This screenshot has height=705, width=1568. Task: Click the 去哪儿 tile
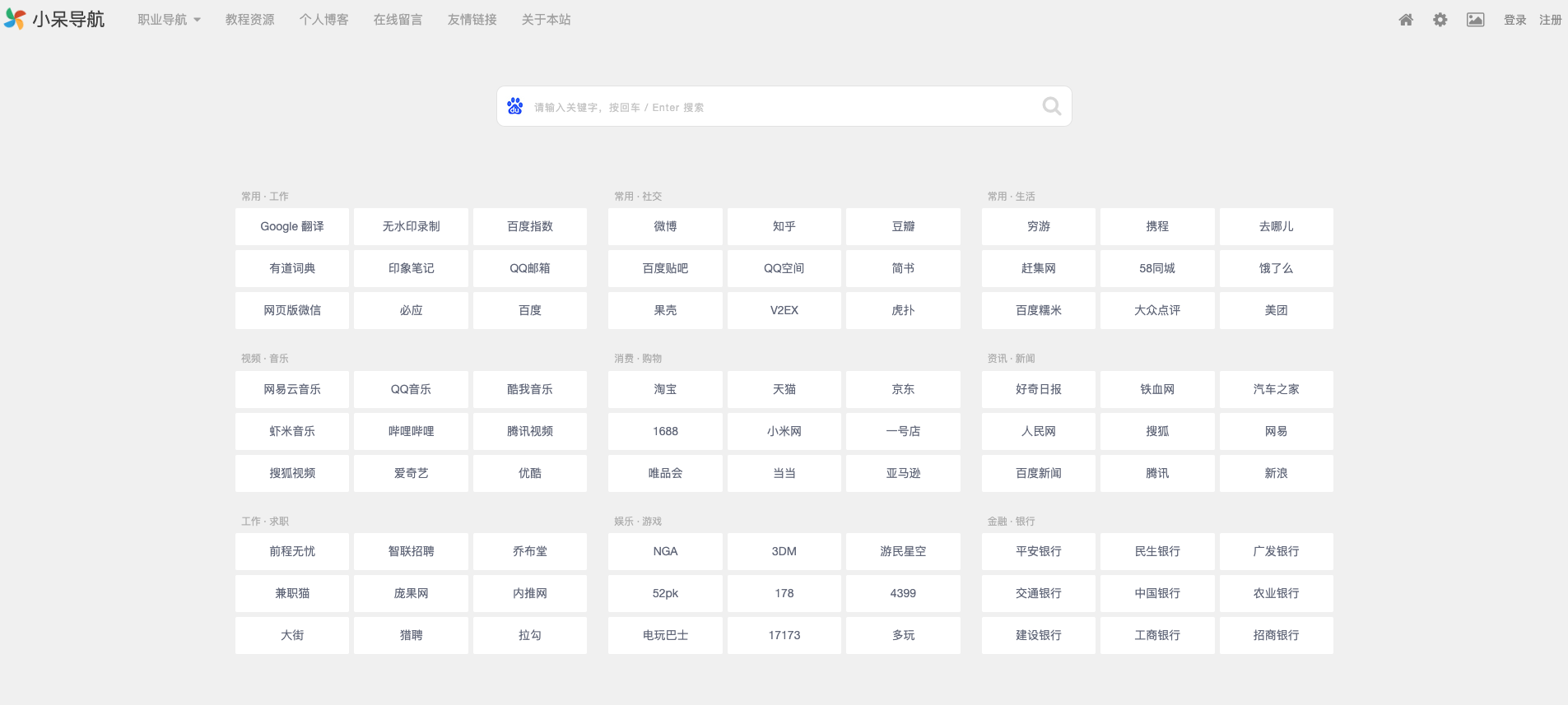click(x=1277, y=226)
